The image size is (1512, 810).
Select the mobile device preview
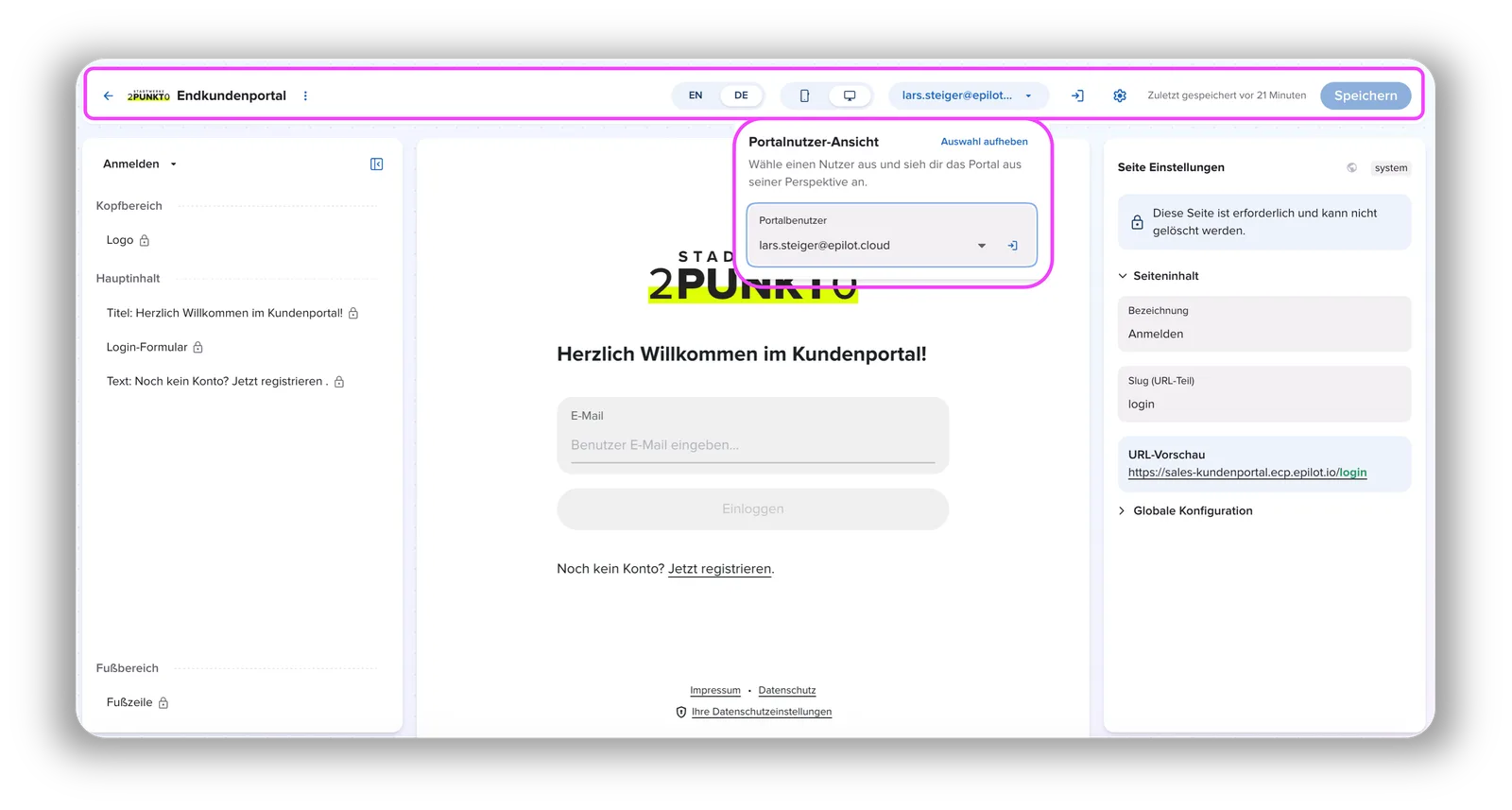pos(804,95)
